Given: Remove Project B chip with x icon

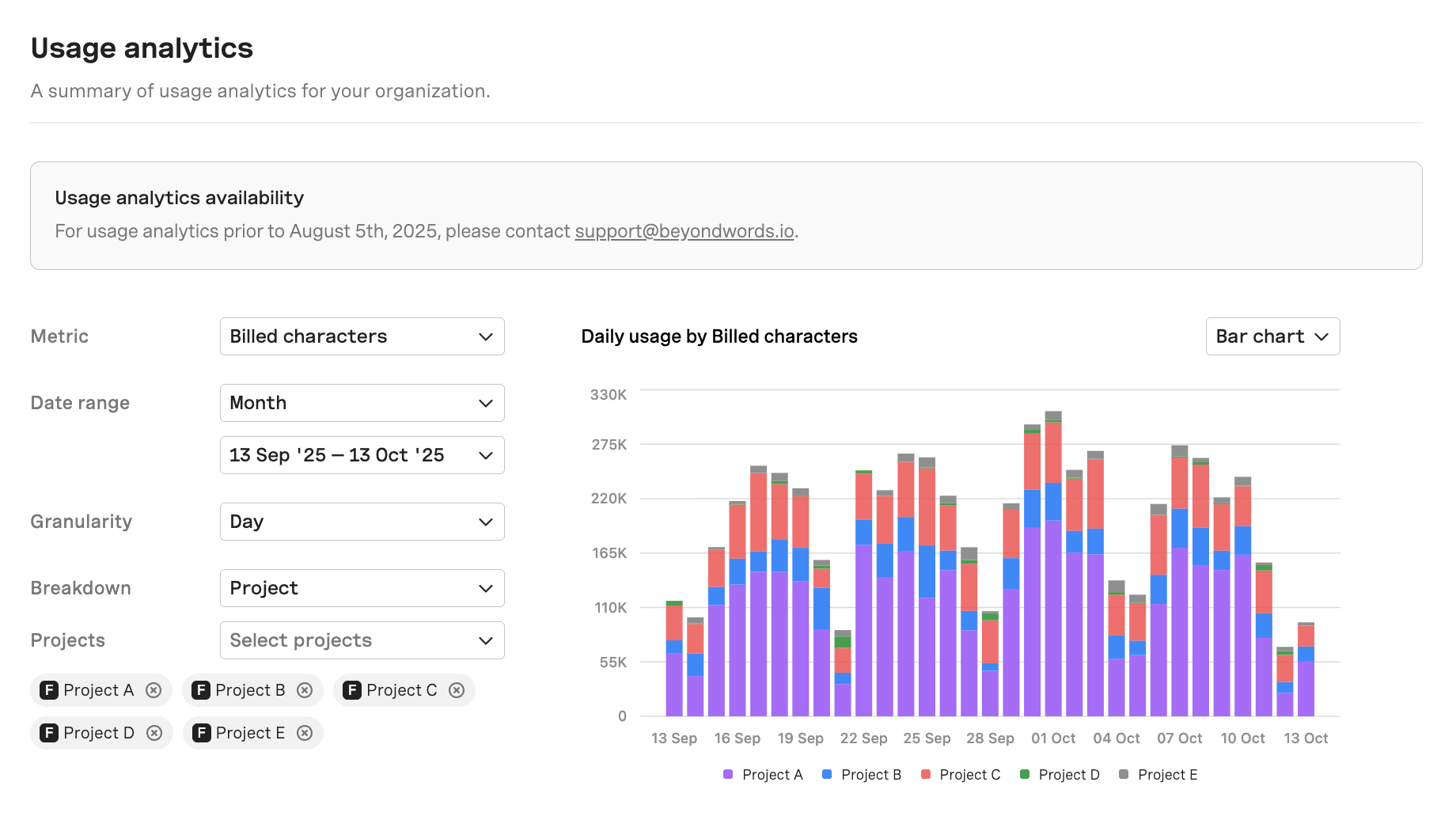Looking at the screenshot, I should (305, 690).
